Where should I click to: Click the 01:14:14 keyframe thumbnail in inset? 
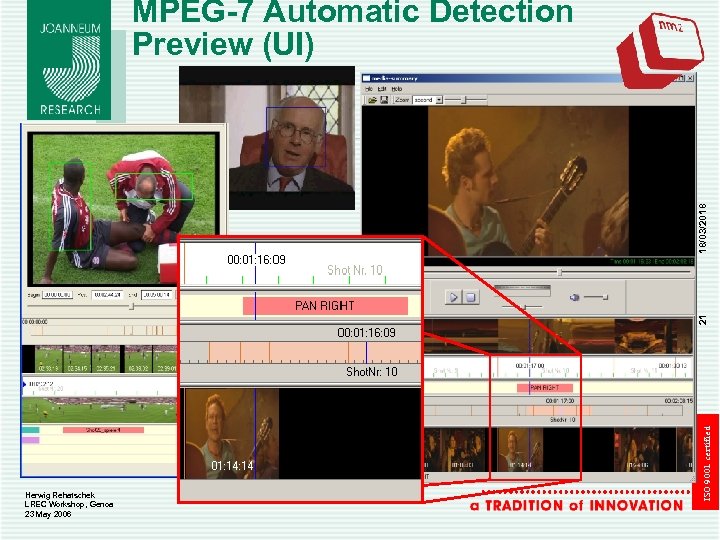click(x=231, y=434)
